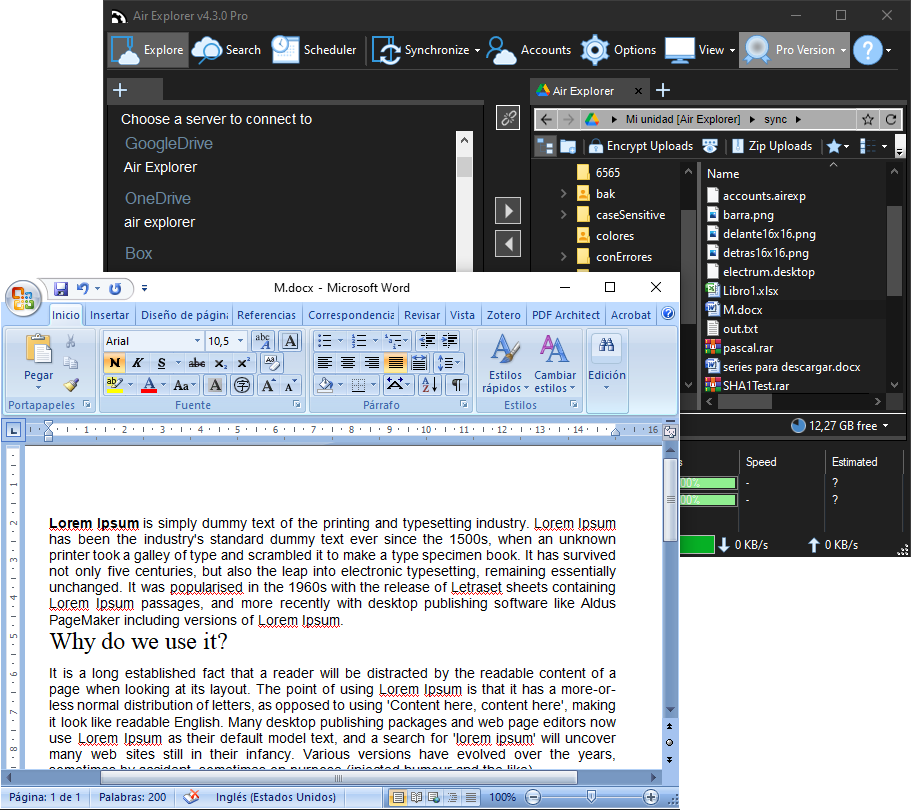Expand the bak folder in tree

pyautogui.click(x=563, y=193)
